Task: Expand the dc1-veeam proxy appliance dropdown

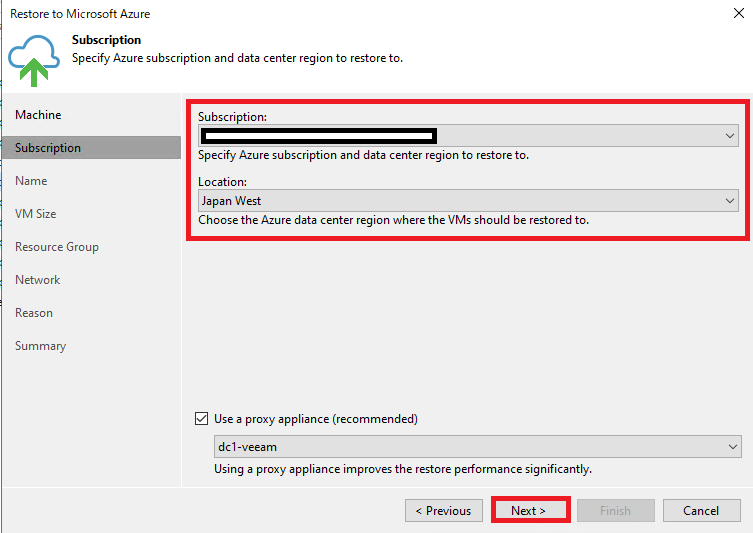Action: coord(477,447)
